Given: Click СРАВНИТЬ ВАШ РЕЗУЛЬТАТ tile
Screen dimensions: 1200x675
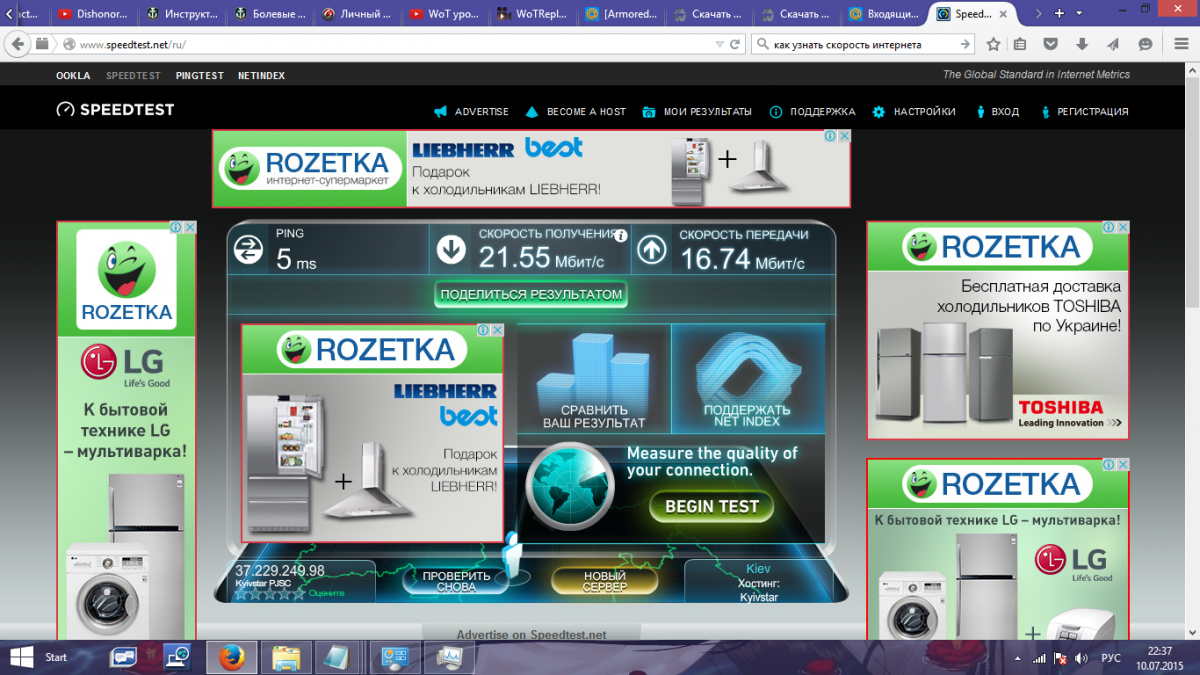Looking at the screenshot, I should coord(594,379).
